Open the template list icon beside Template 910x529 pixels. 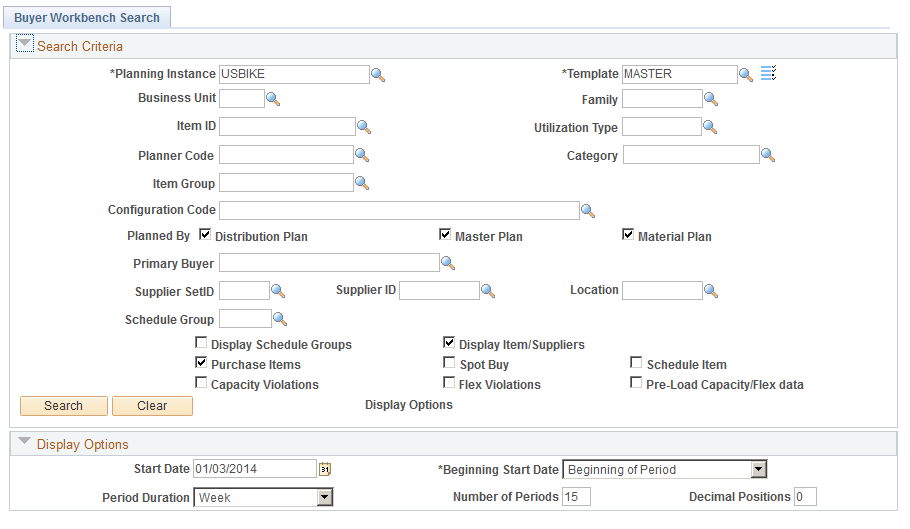point(768,73)
